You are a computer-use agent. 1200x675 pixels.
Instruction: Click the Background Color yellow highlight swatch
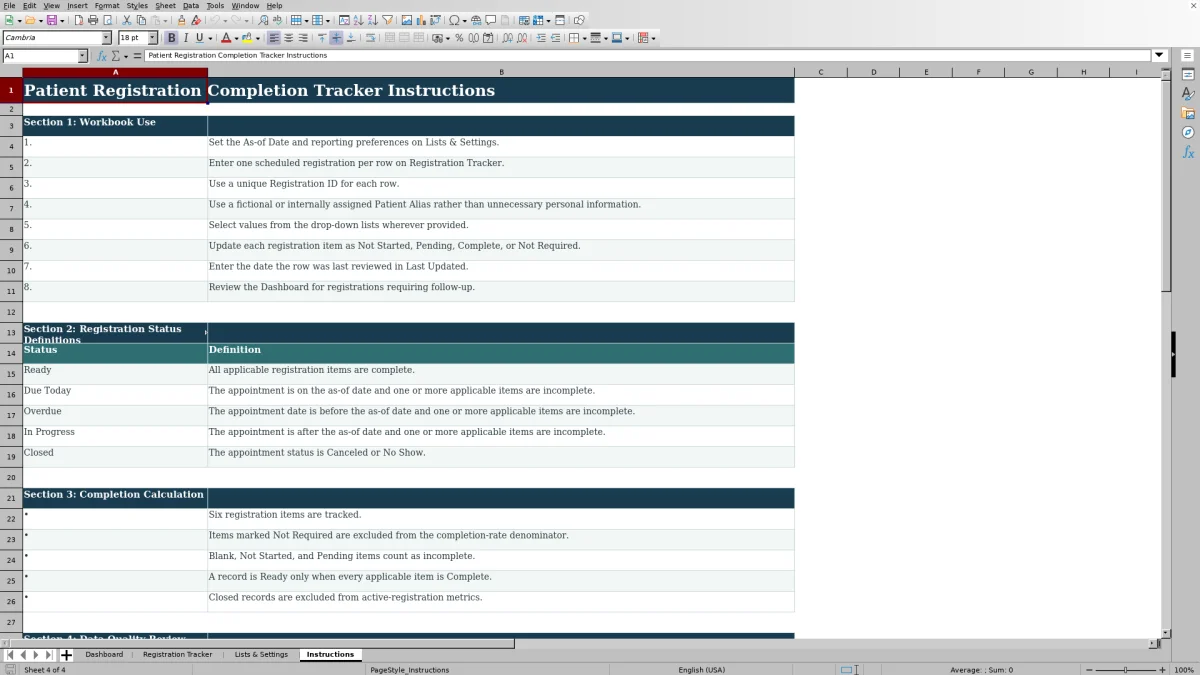click(246, 38)
